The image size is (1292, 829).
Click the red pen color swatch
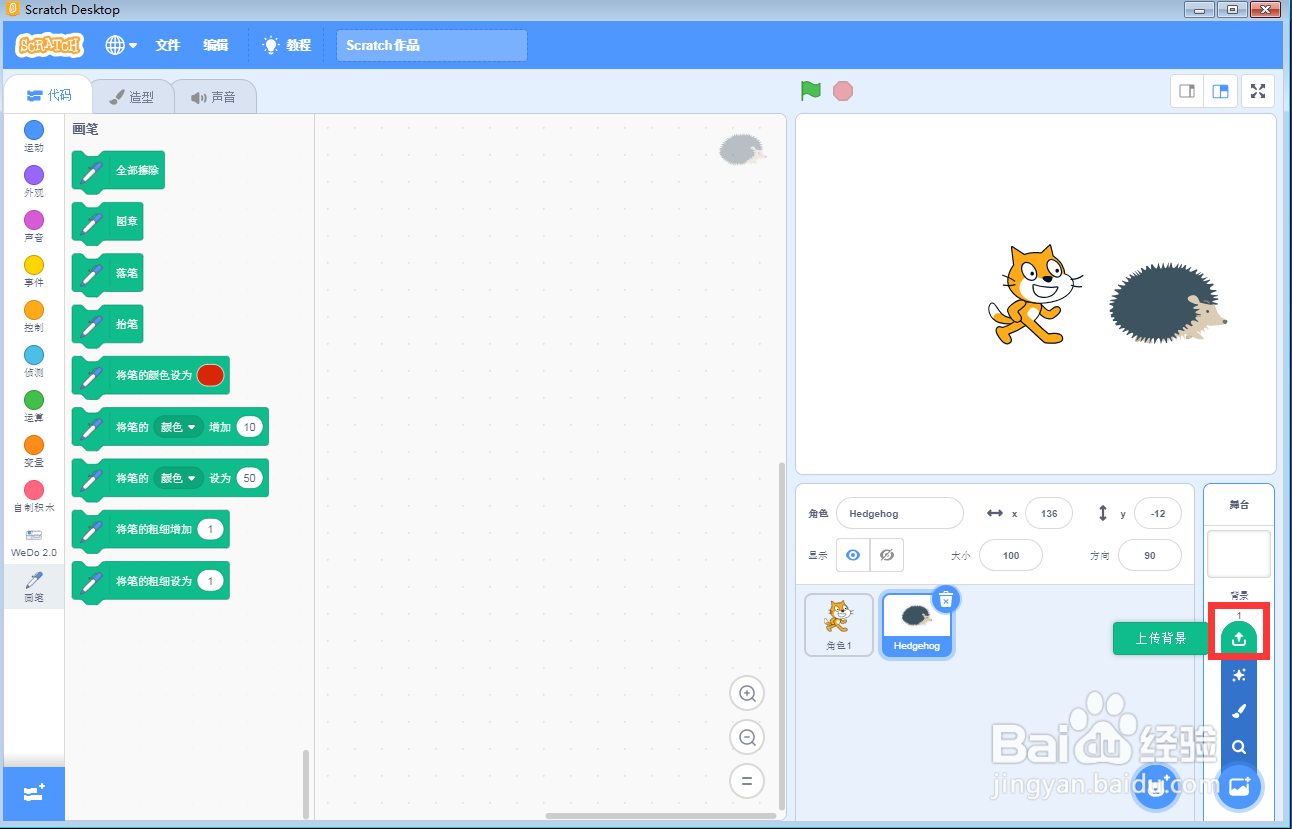(210, 375)
